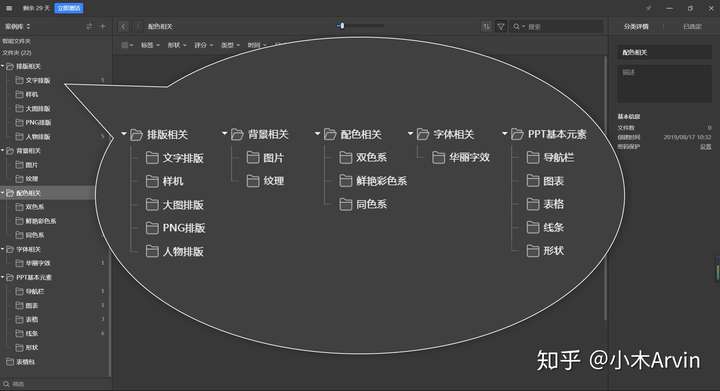Screen dimensions: 720x391
Task: Click the 字体相关 folder icon in sidebar
Action: click(x=10, y=249)
